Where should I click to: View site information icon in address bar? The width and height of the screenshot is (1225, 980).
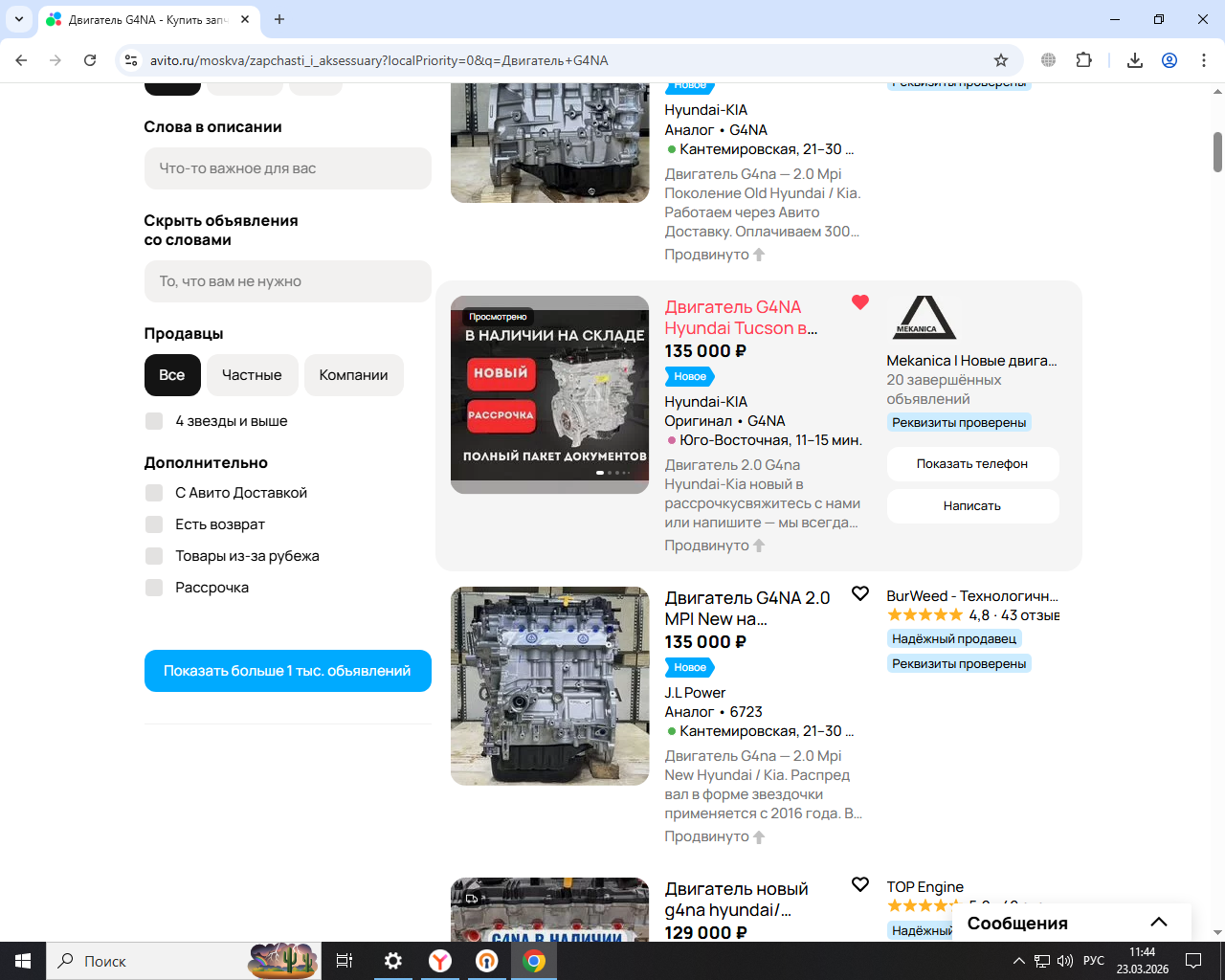tap(132, 60)
